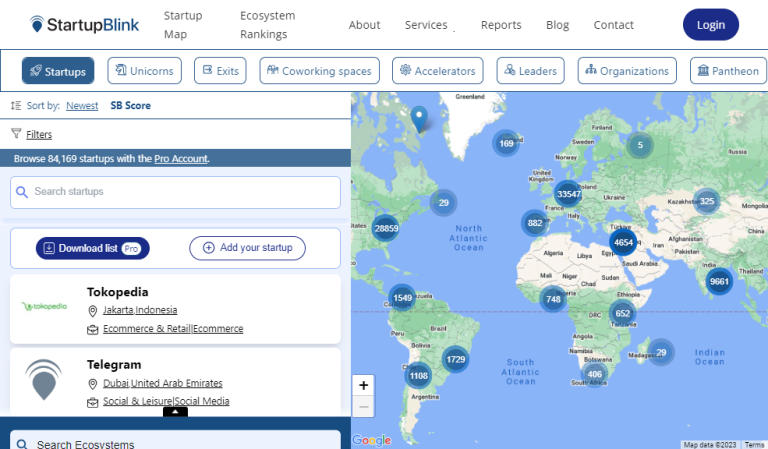Open the 4654 cluster near Turkey
This screenshot has height=449, width=768.
click(623, 242)
